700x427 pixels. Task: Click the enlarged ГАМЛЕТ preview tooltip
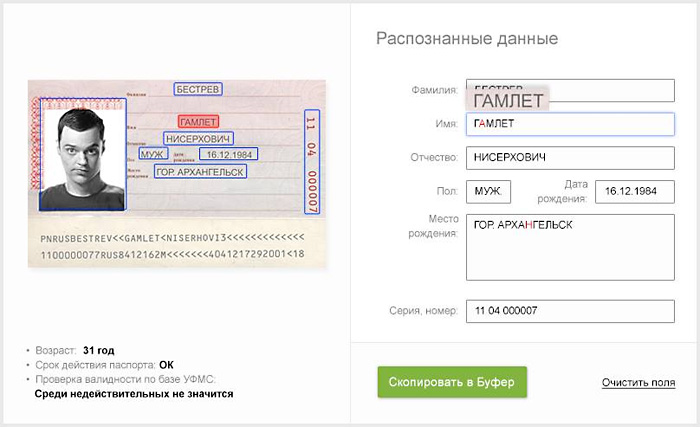pyautogui.click(x=508, y=100)
